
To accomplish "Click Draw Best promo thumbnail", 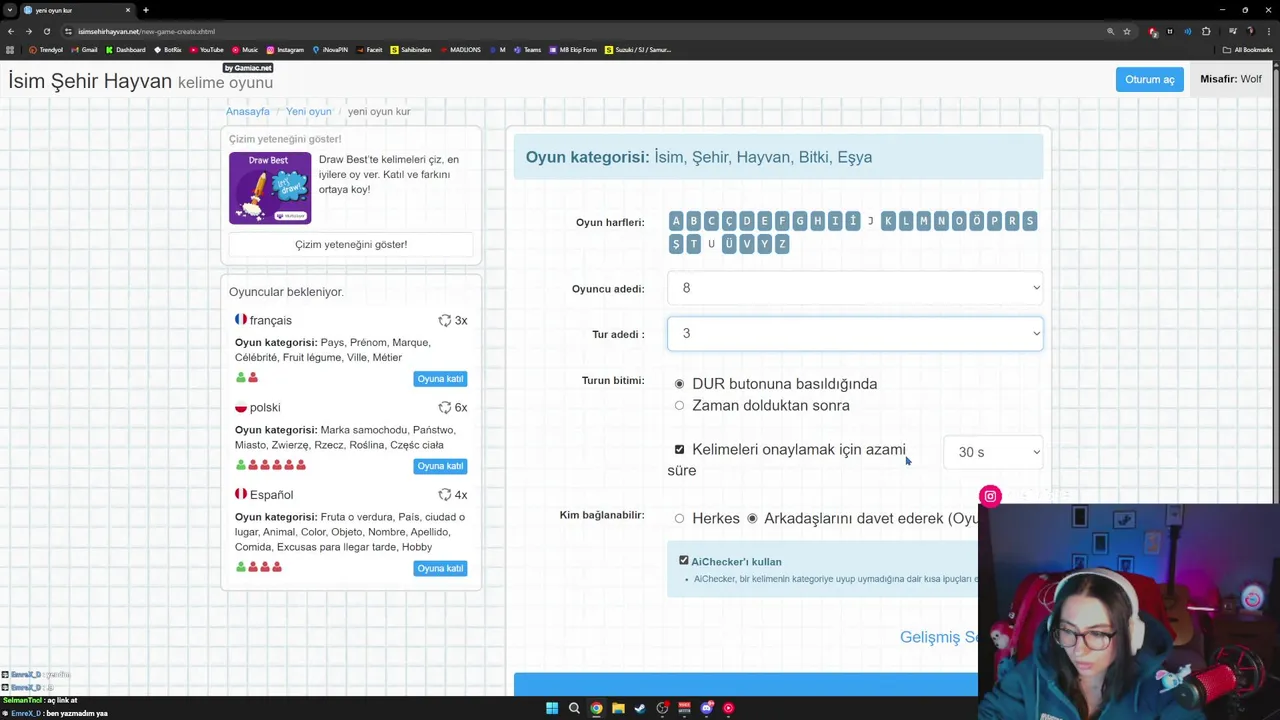I will 270,188.
